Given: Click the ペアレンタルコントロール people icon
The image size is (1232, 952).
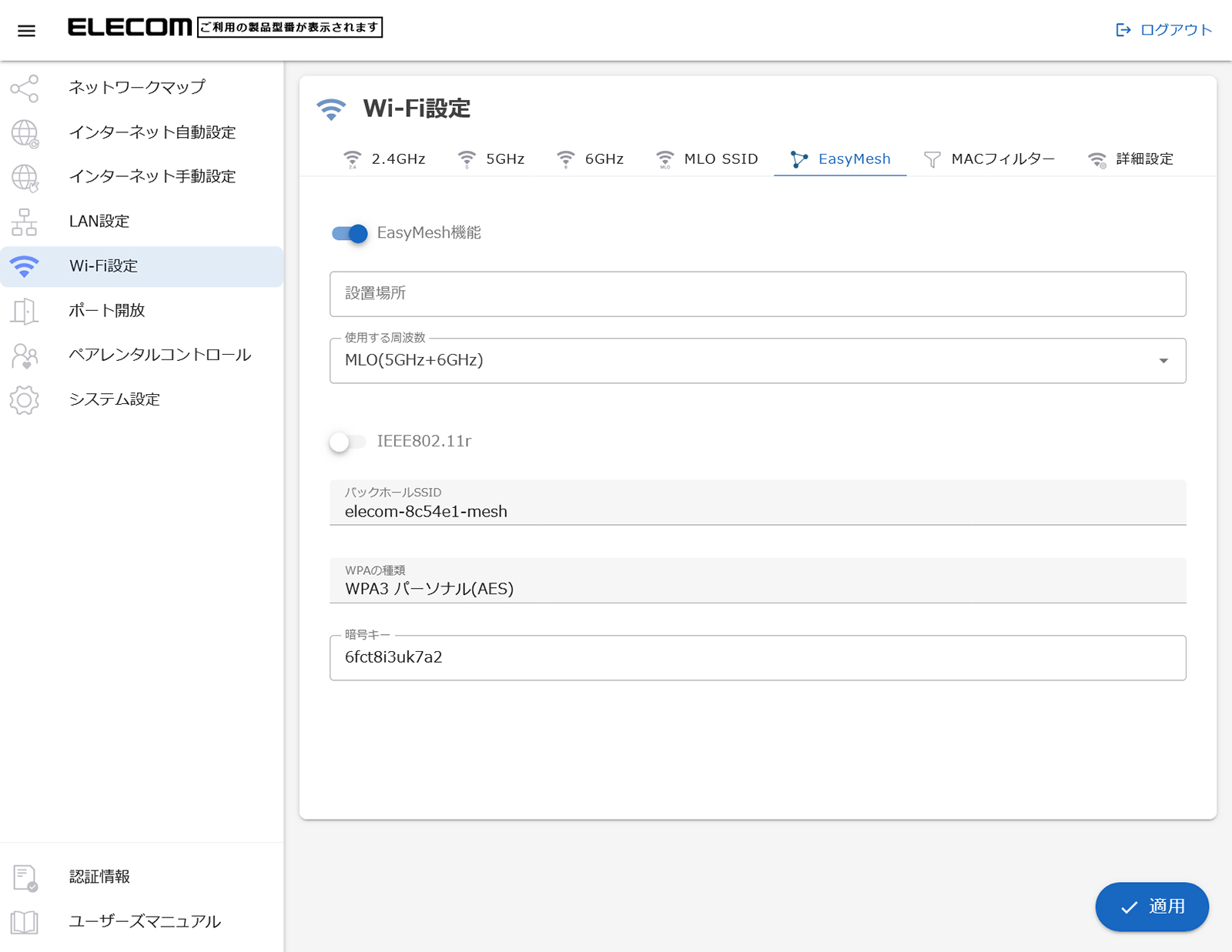Looking at the screenshot, I should 25,356.
